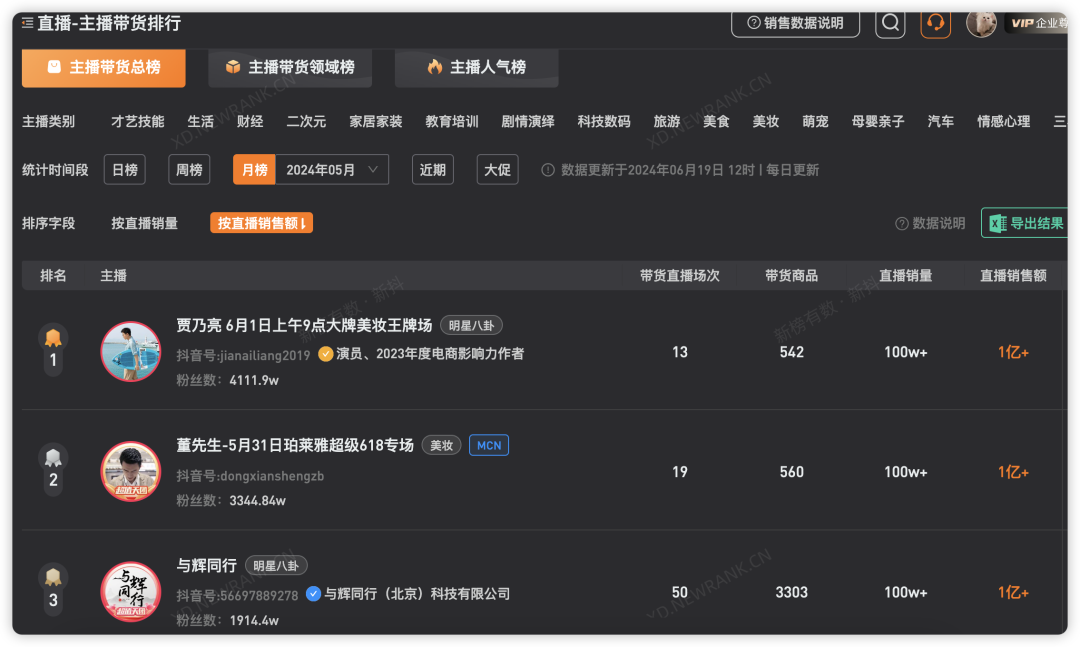1080x647 pixels.
Task: Click 与辉同行 blue verified badge
Action: pyautogui.click(x=313, y=594)
